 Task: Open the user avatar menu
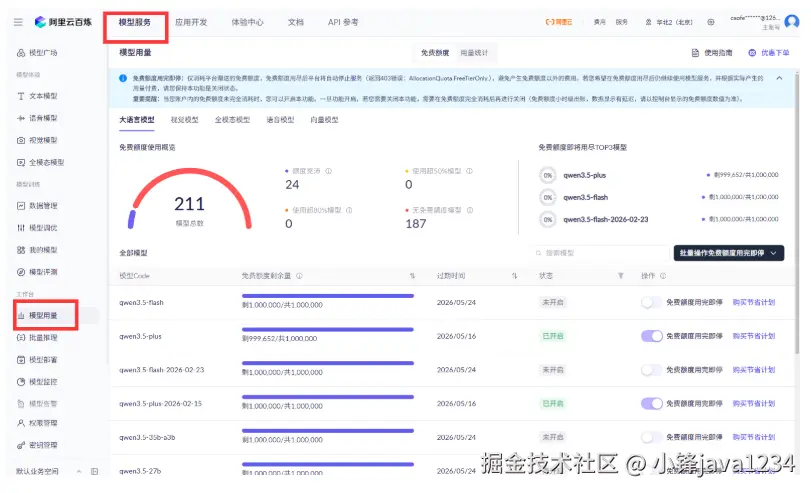(792, 22)
